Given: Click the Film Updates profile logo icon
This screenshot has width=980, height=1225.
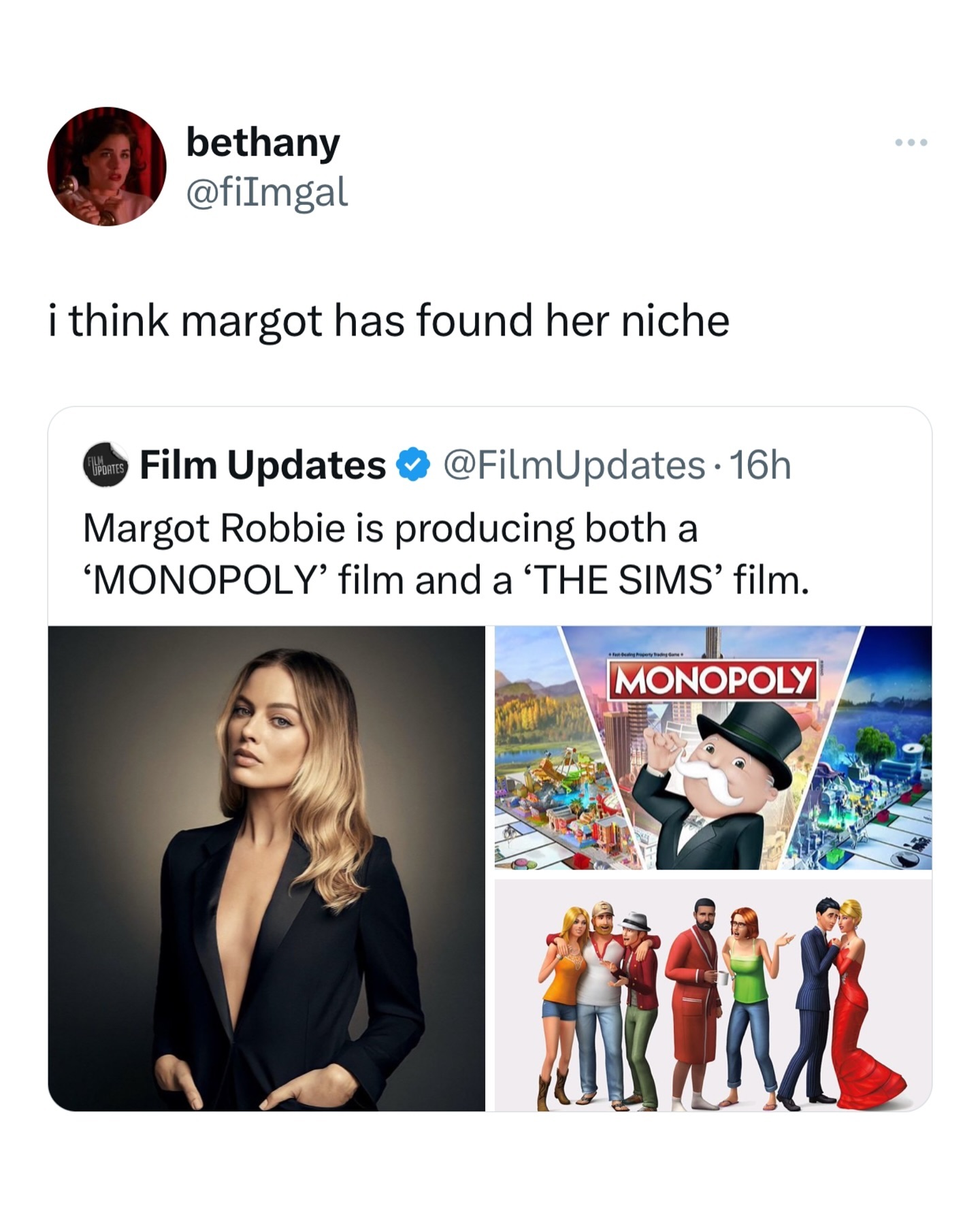Looking at the screenshot, I should click(105, 465).
